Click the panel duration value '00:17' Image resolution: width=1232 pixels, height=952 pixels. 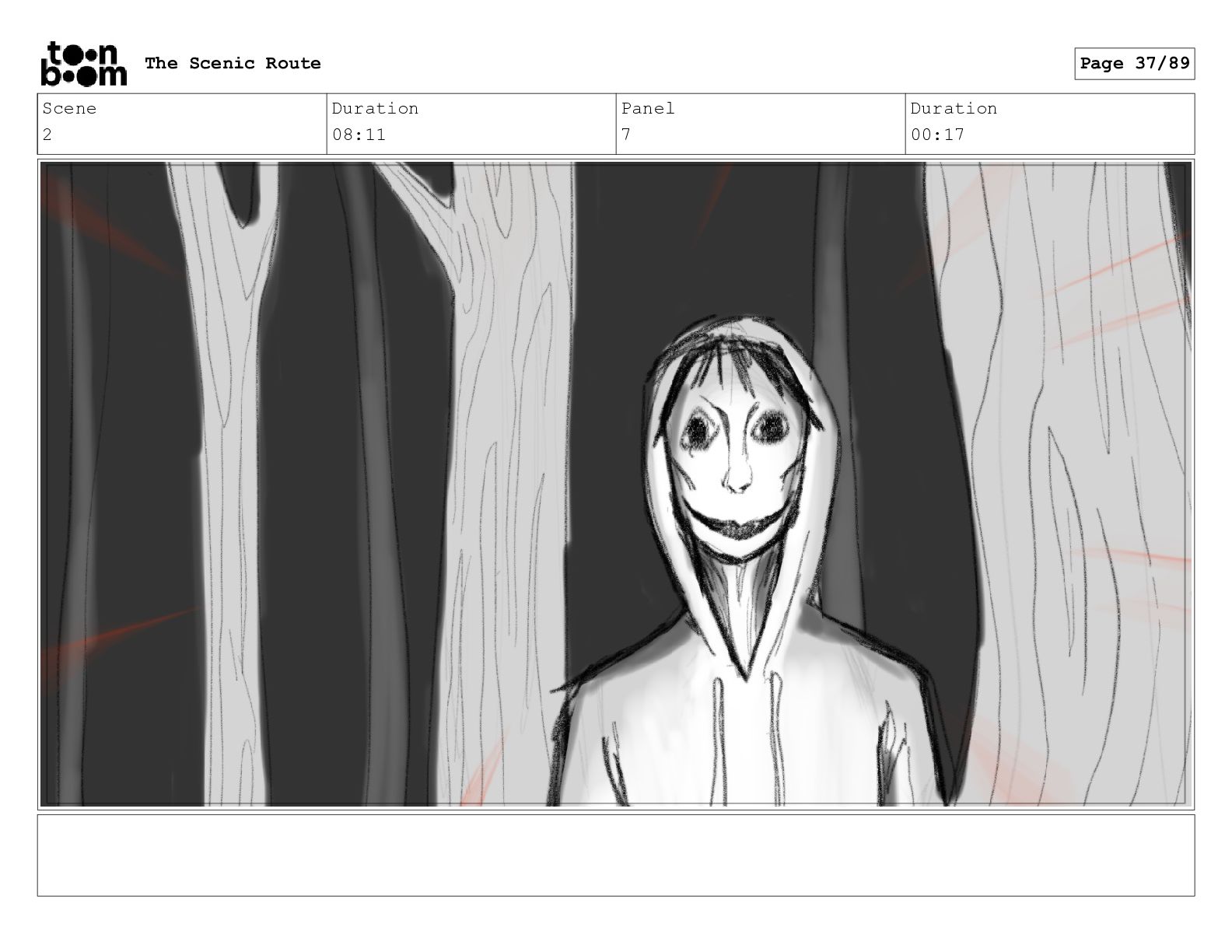point(937,135)
